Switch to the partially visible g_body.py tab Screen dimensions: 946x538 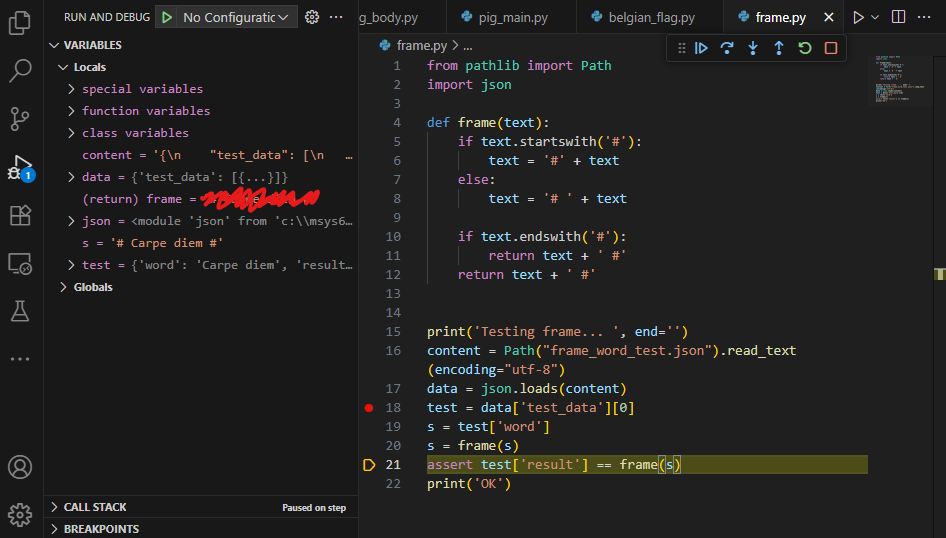pyautogui.click(x=402, y=17)
